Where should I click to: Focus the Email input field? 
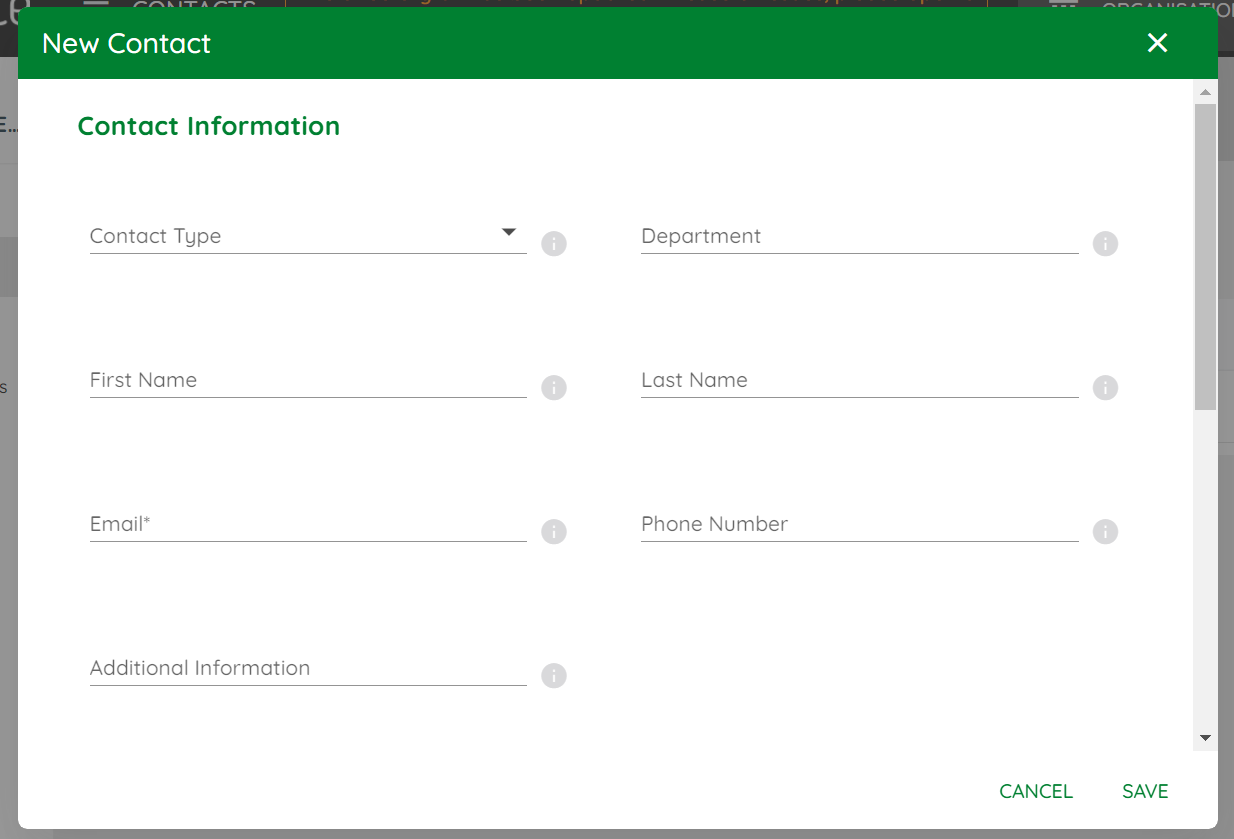tap(308, 525)
